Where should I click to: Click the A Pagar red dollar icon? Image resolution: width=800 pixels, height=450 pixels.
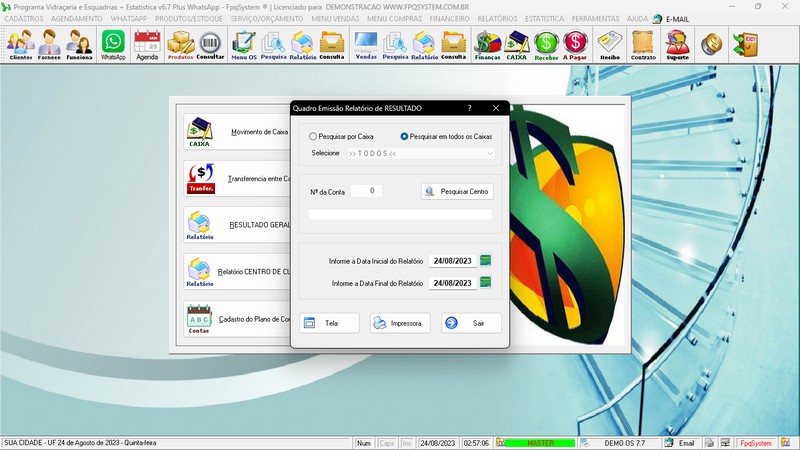click(x=575, y=44)
